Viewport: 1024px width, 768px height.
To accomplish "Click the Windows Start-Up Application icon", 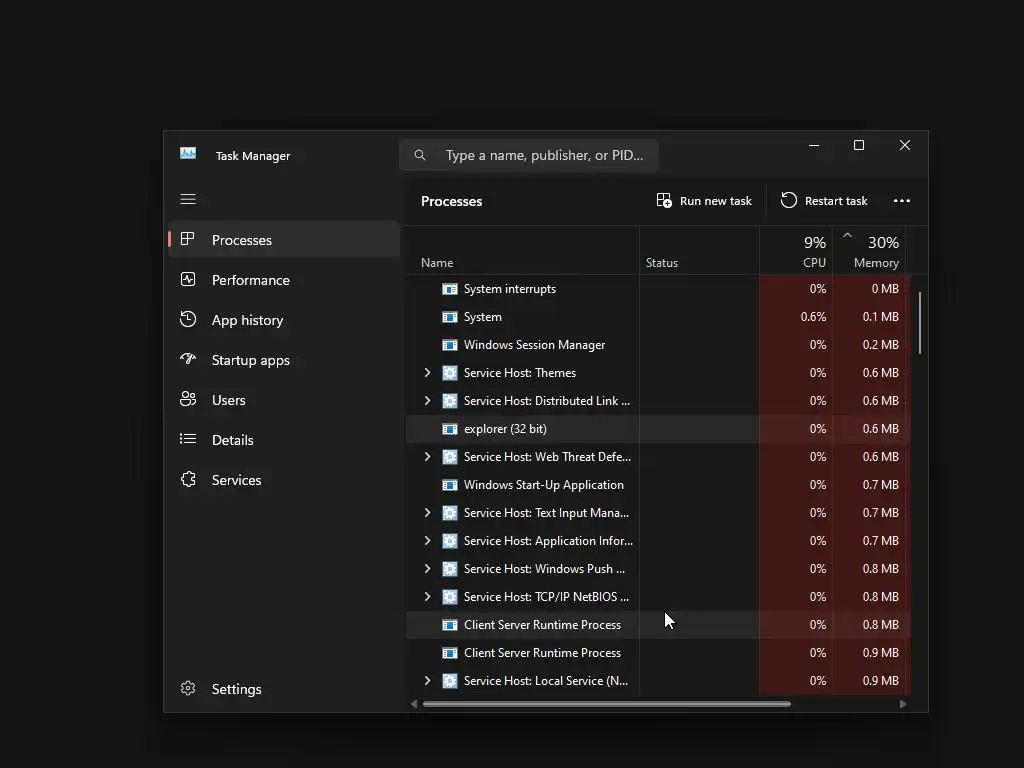I will [450, 485].
